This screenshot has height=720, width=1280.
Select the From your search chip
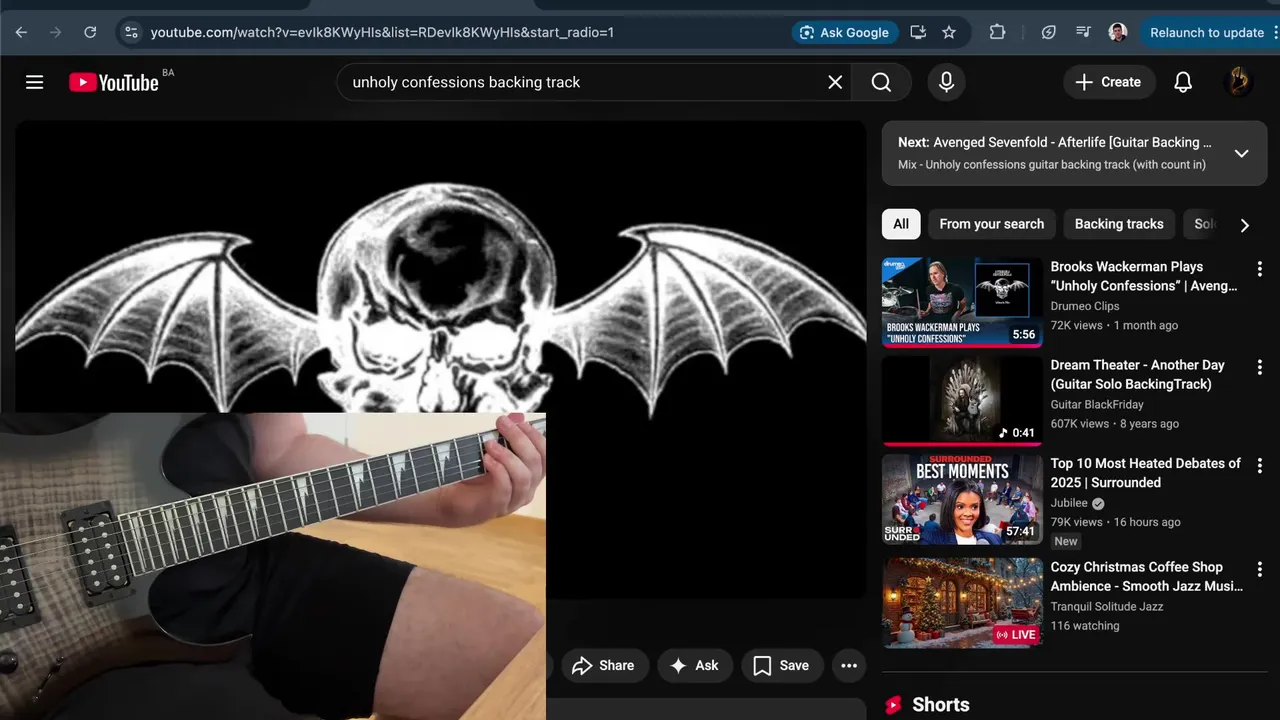click(991, 224)
